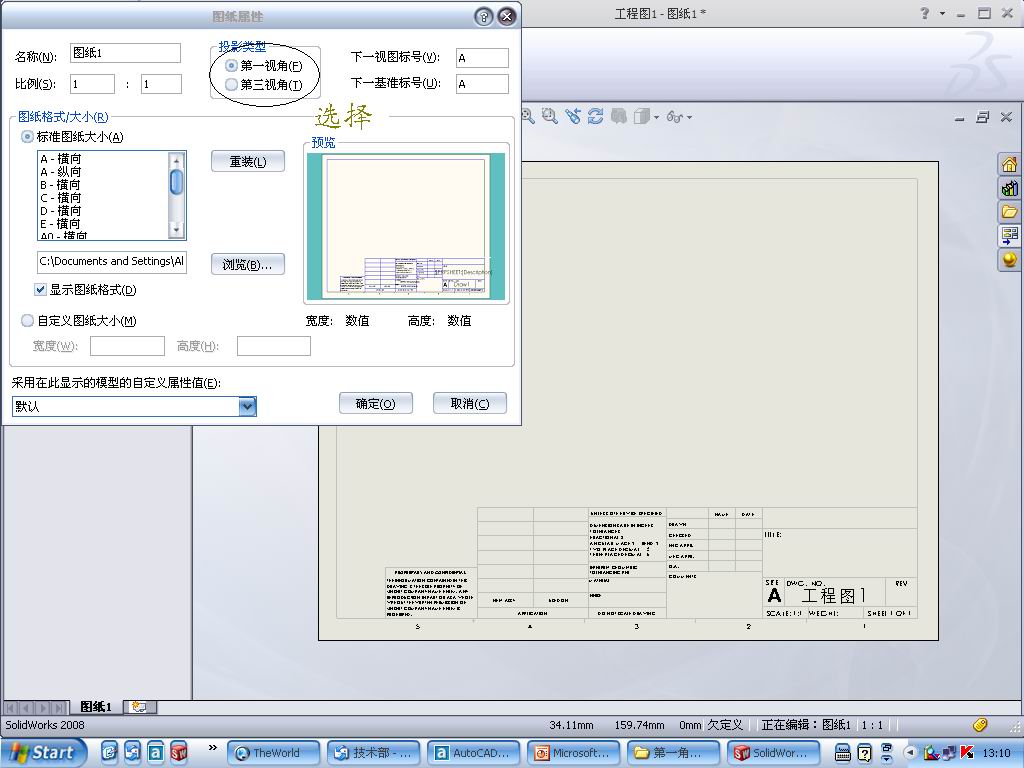This screenshot has width=1024, height=768.
Task: Click the last sheet navigation arrow
Action: tap(59, 707)
